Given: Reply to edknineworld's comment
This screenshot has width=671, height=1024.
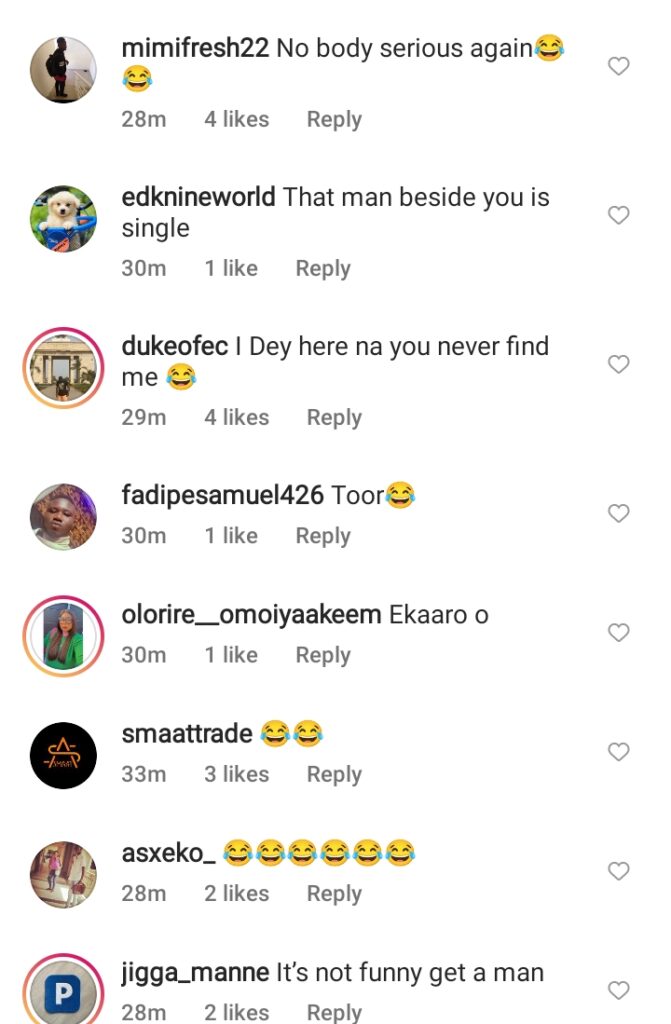Looking at the screenshot, I should point(323,269).
